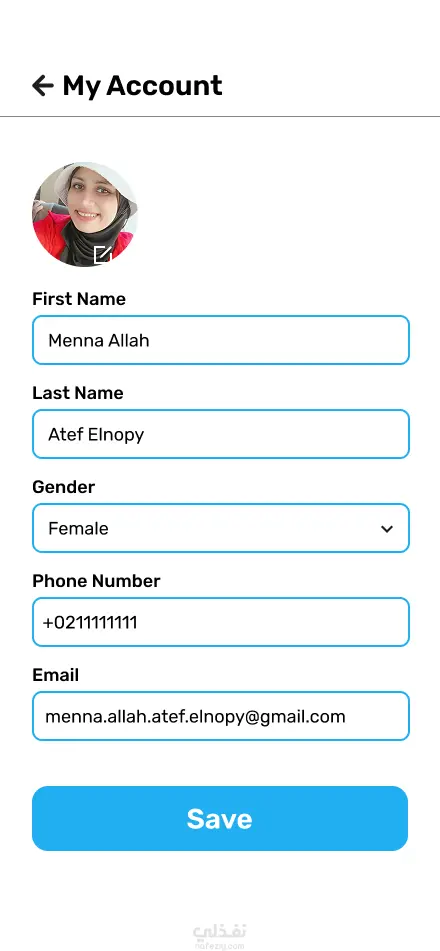Tap the edit photo icon on avatar
The height and width of the screenshot is (951, 440).
coord(103,254)
